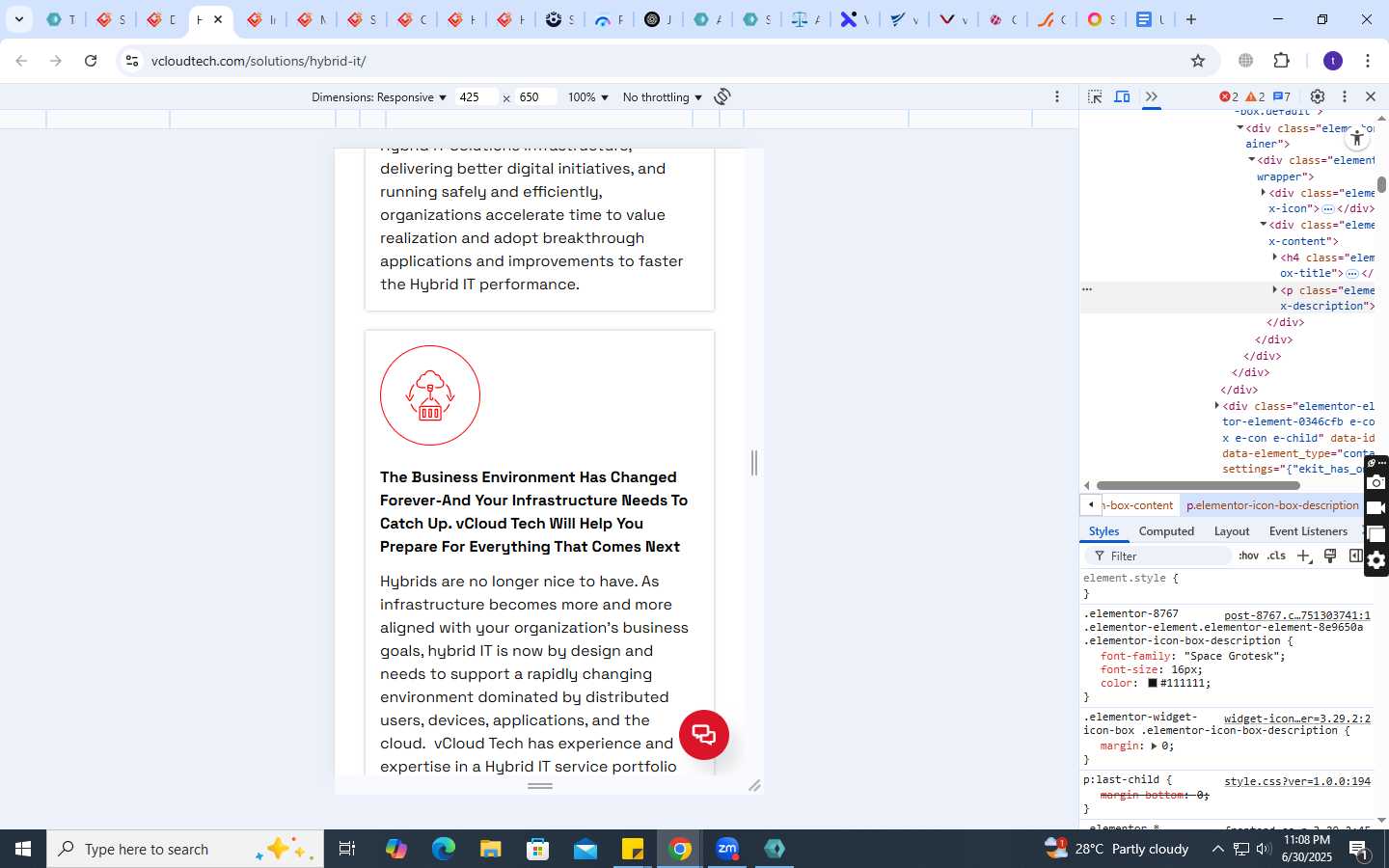Open the actions dots beside selected p node
The width and height of the screenshot is (1389, 868).
[1087, 289]
